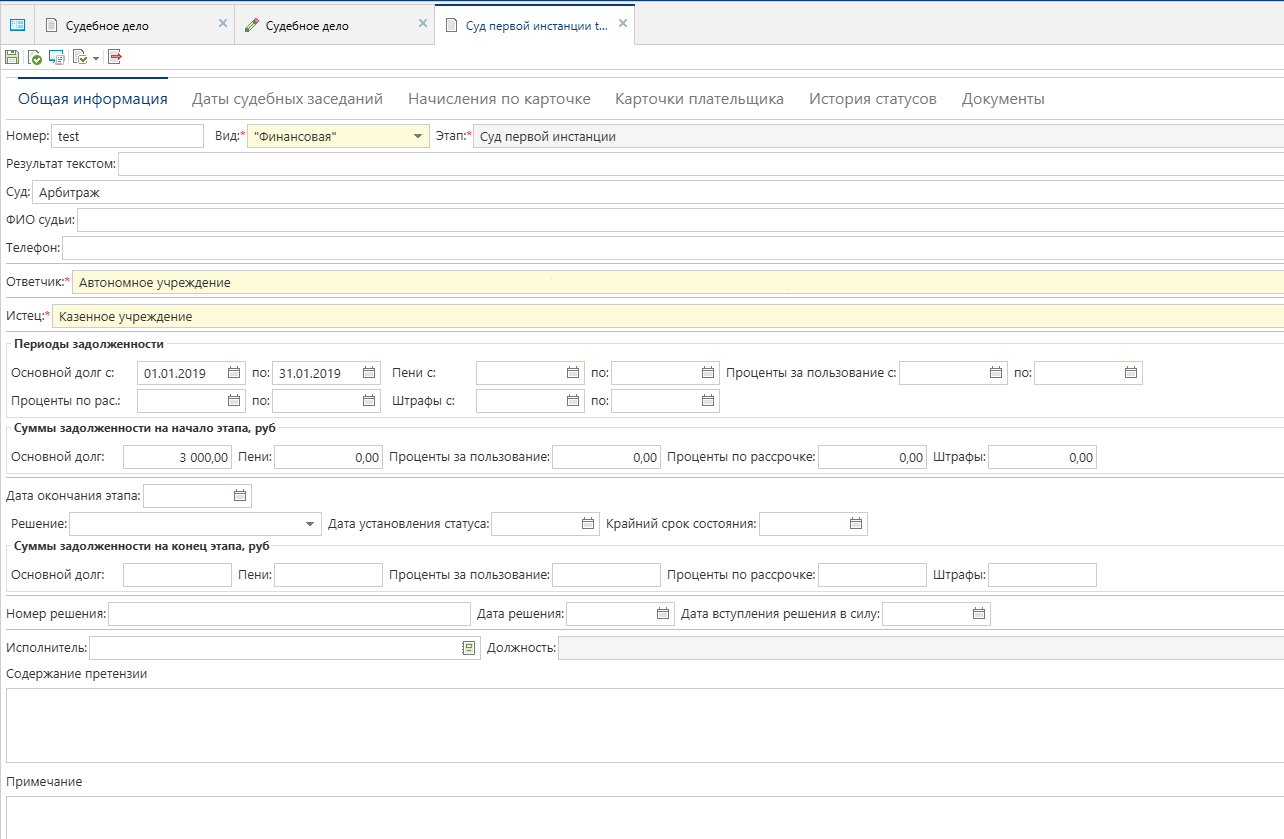This screenshot has height=839, width=1284.
Task: Open calendar of the Проценты по рас. field
Action: [x=234, y=401]
